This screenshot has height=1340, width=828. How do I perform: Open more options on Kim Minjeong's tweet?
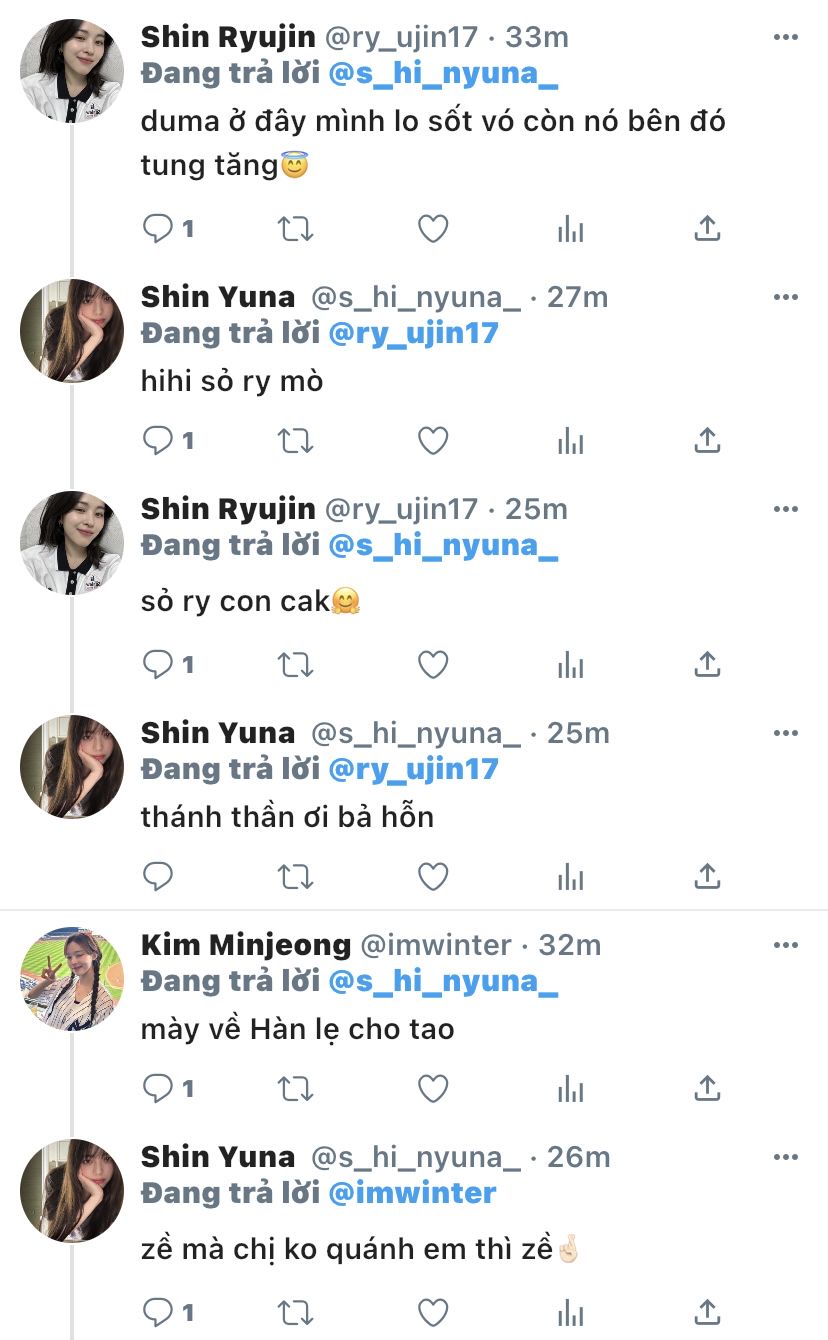[x=786, y=945]
